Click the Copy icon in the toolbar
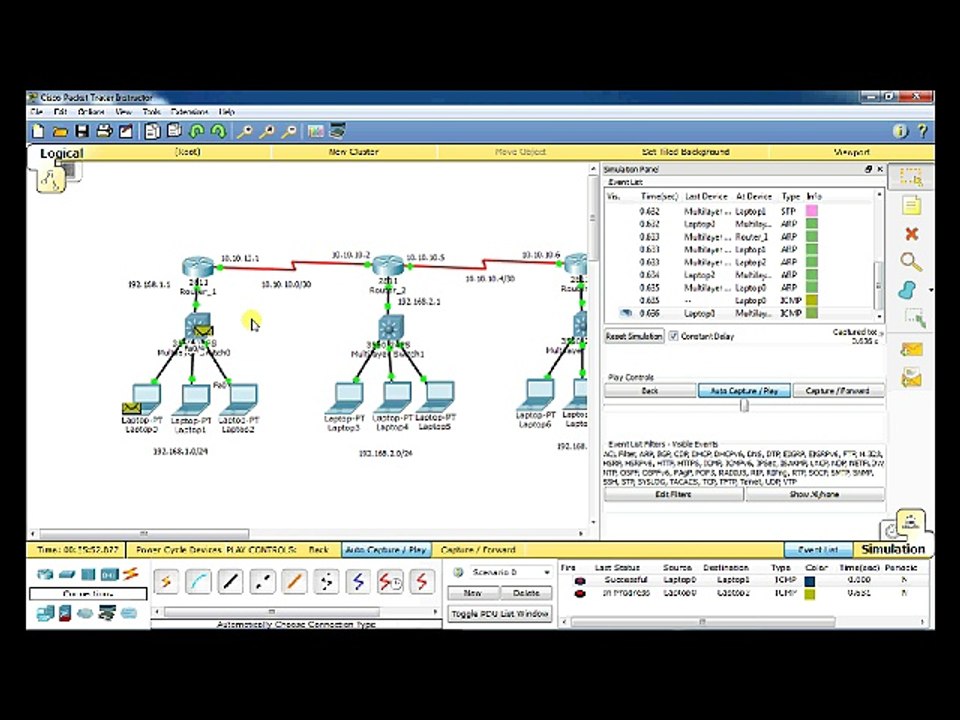The width and height of the screenshot is (960, 720). [152, 131]
